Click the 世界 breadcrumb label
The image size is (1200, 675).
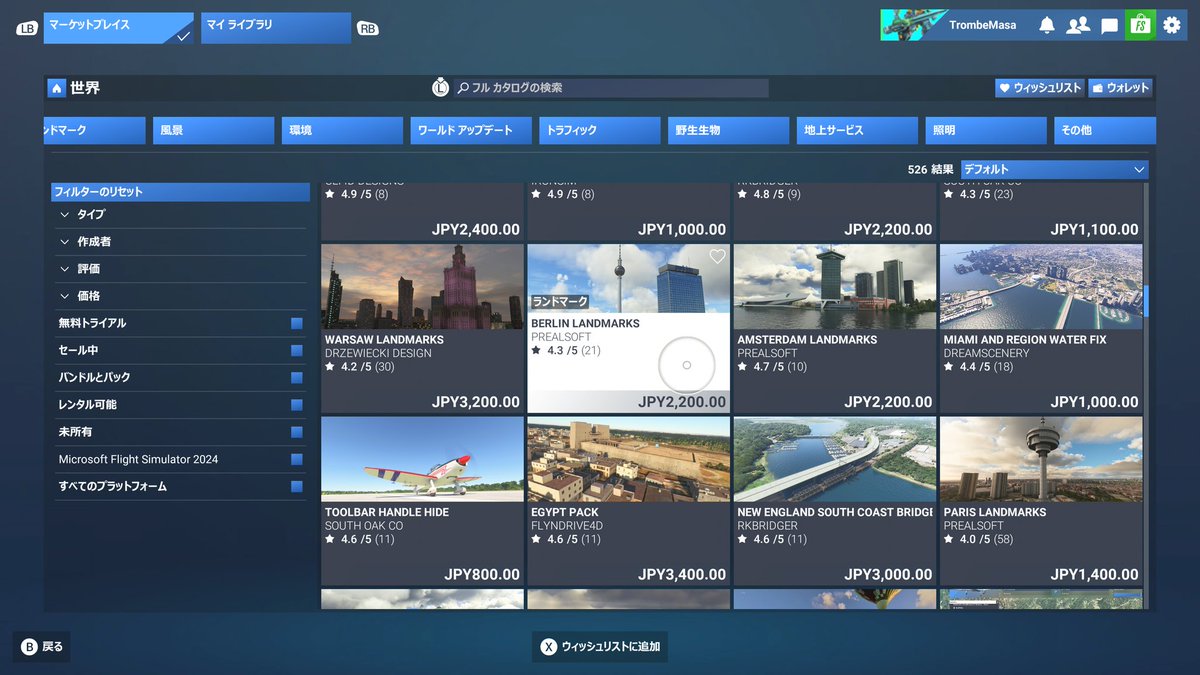coord(85,88)
